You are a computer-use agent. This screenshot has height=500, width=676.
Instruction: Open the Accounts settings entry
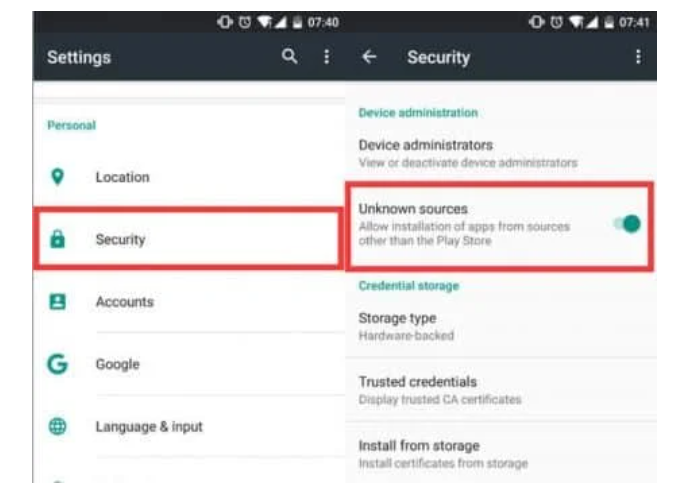click(188, 302)
